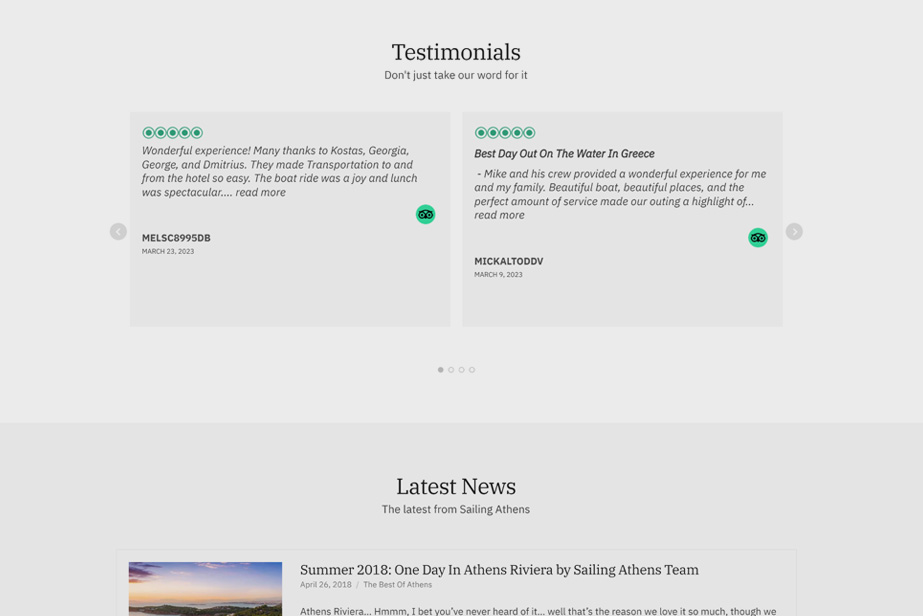Click read more in Mike's crew review
Screen dimensions: 923x616
(x=499, y=216)
